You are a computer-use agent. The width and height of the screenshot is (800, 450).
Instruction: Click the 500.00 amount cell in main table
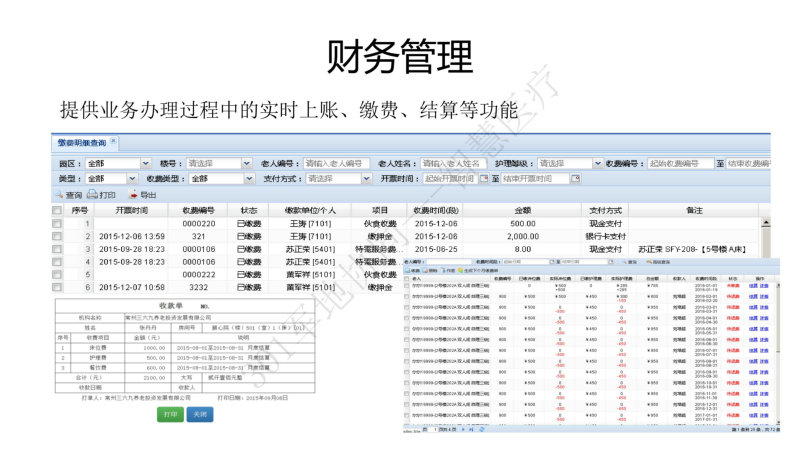tap(523, 223)
